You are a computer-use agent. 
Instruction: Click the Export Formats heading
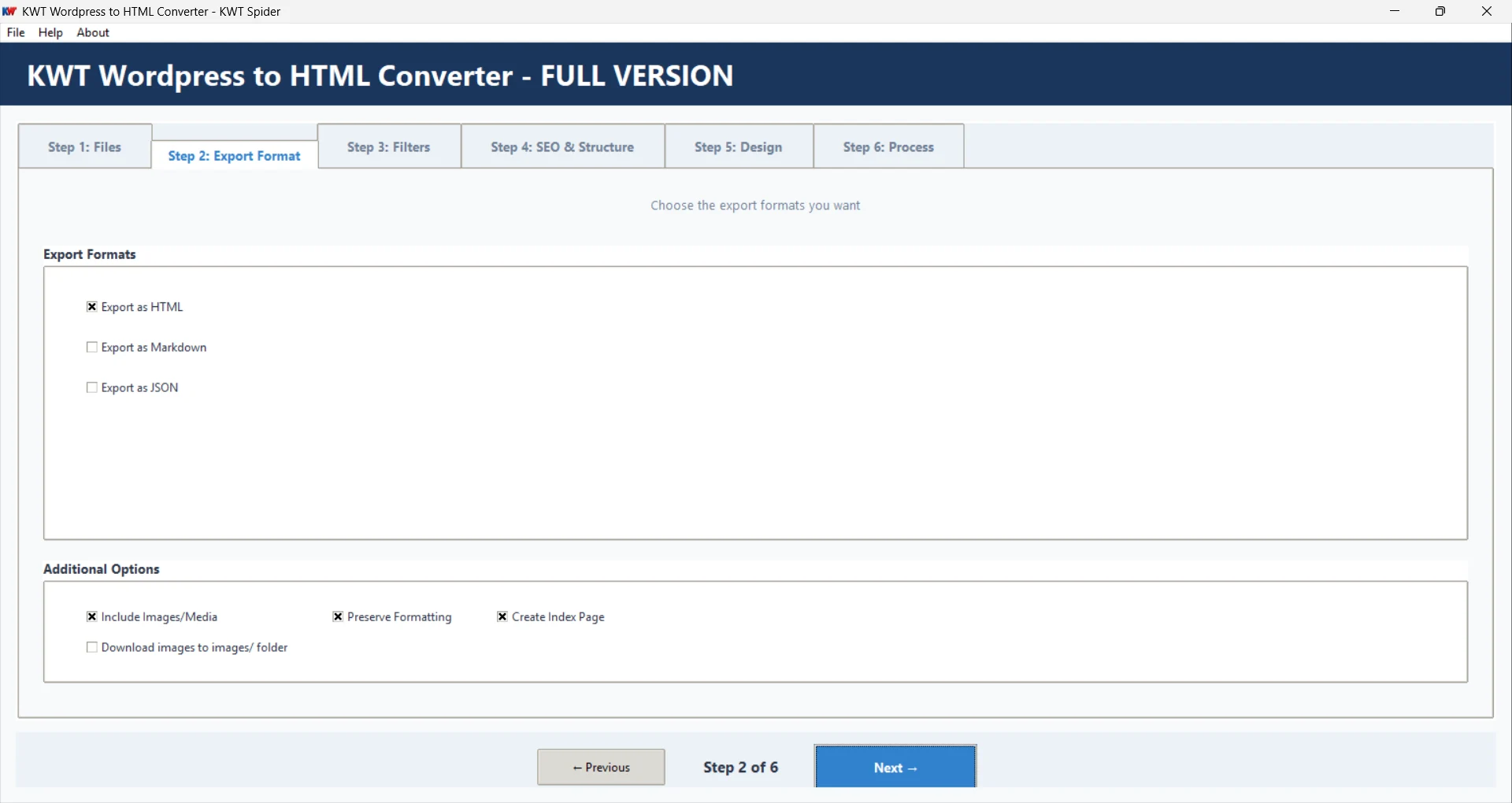click(90, 254)
